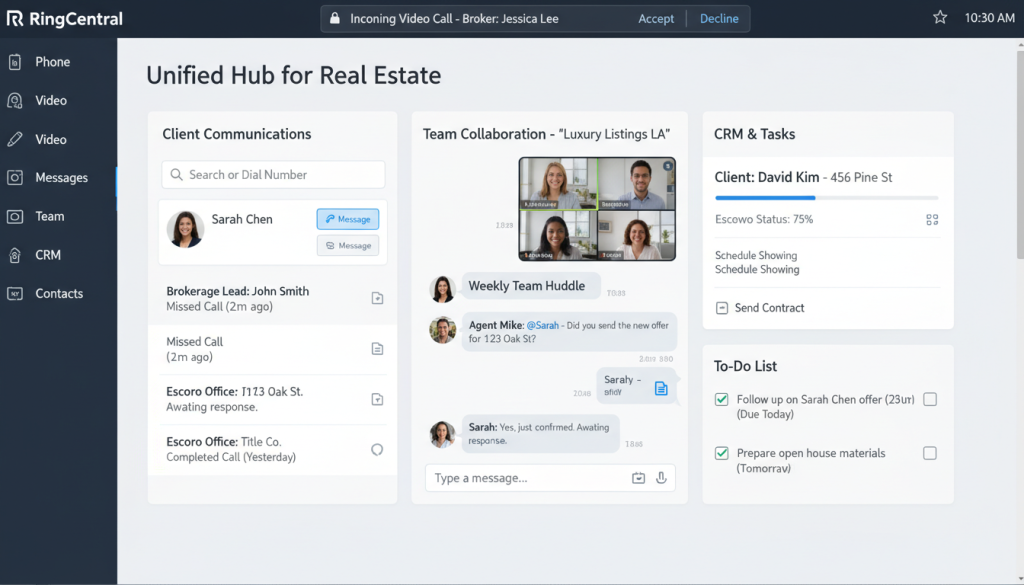Tick empty box right of open house task
Screen dimensions: 1024x585
[x=930, y=453]
